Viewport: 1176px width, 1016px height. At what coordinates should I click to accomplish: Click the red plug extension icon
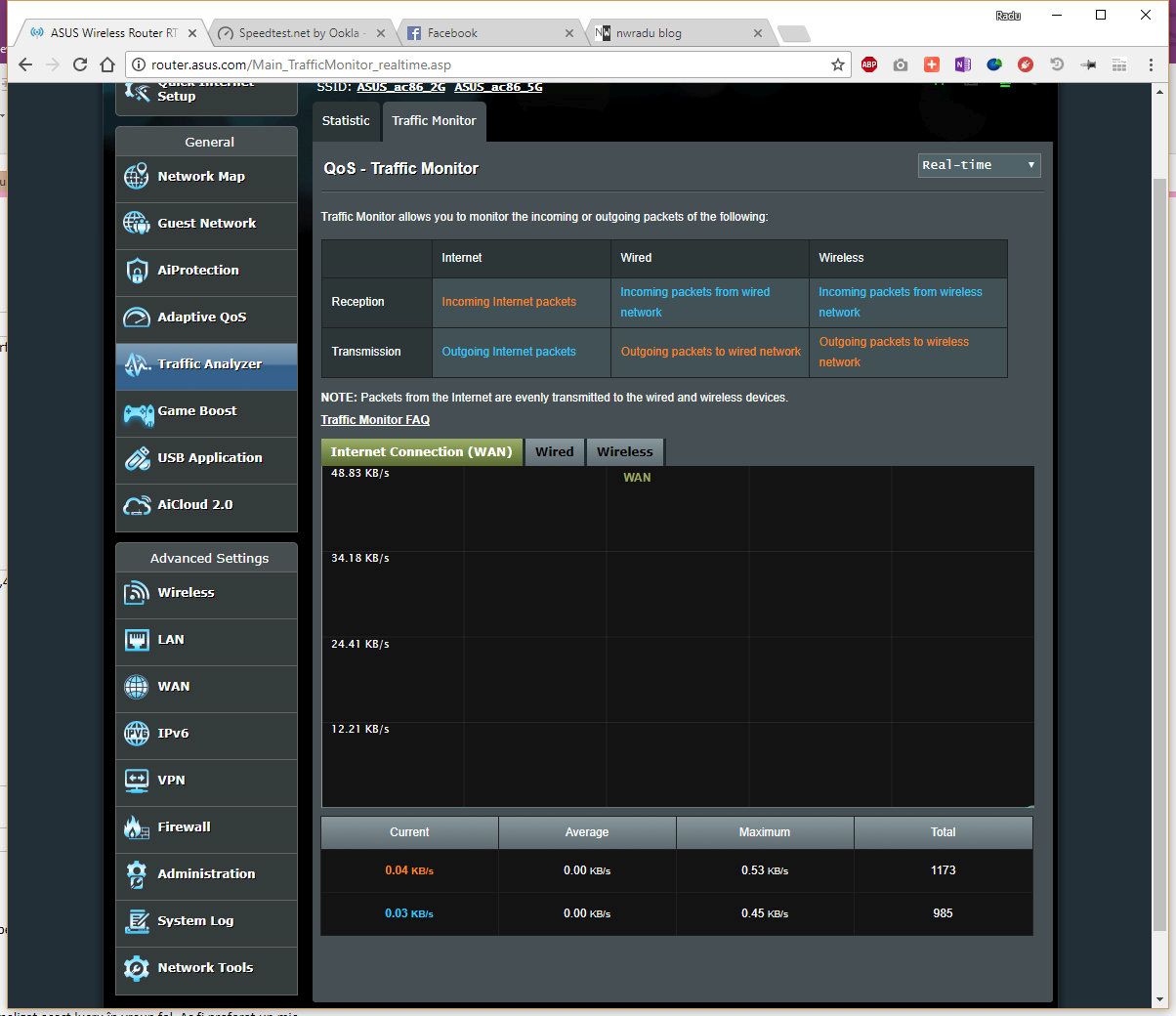[x=1026, y=64]
